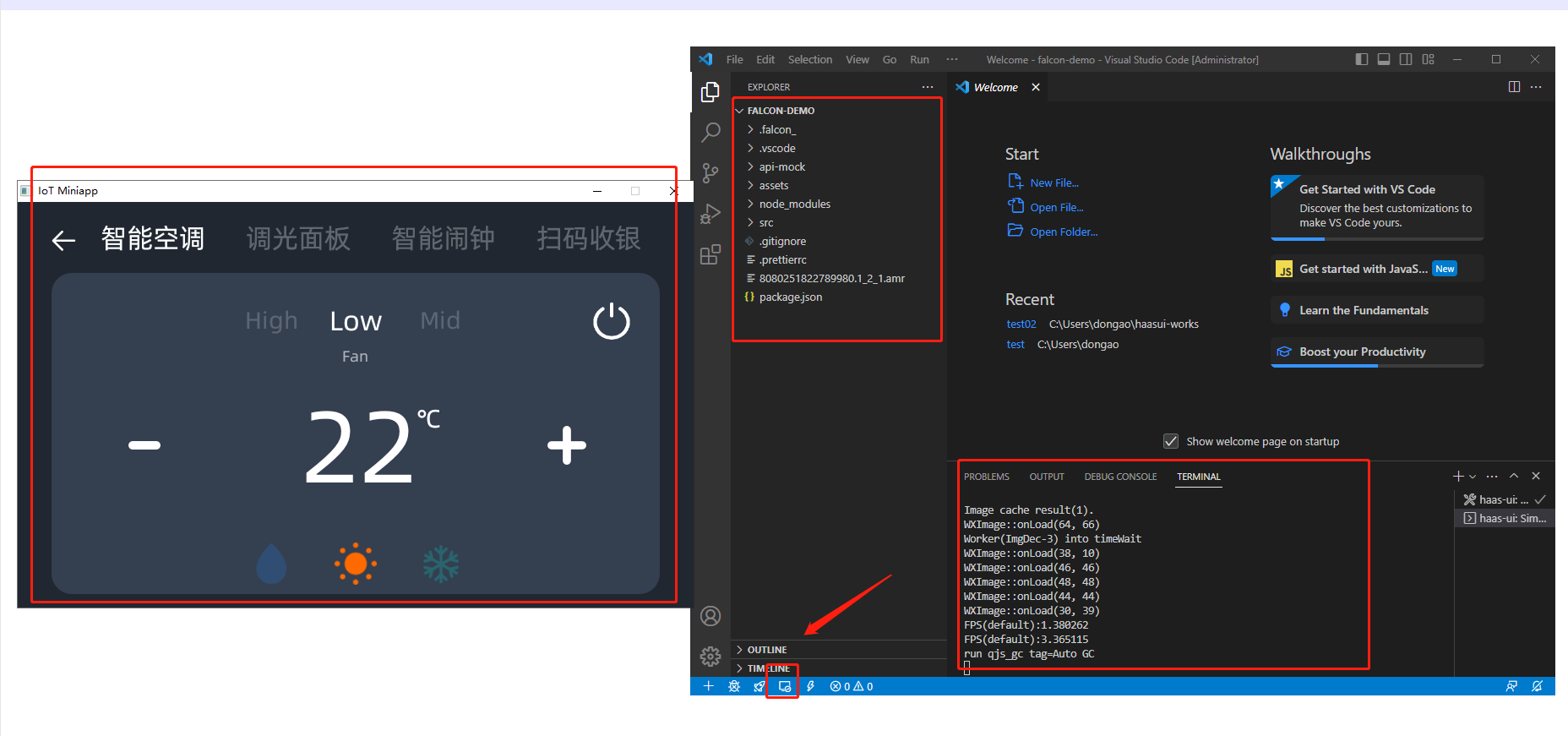The height and width of the screenshot is (736, 1568).
Task: Click the lightning bolt icon in the status bar
Action: tap(810, 686)
